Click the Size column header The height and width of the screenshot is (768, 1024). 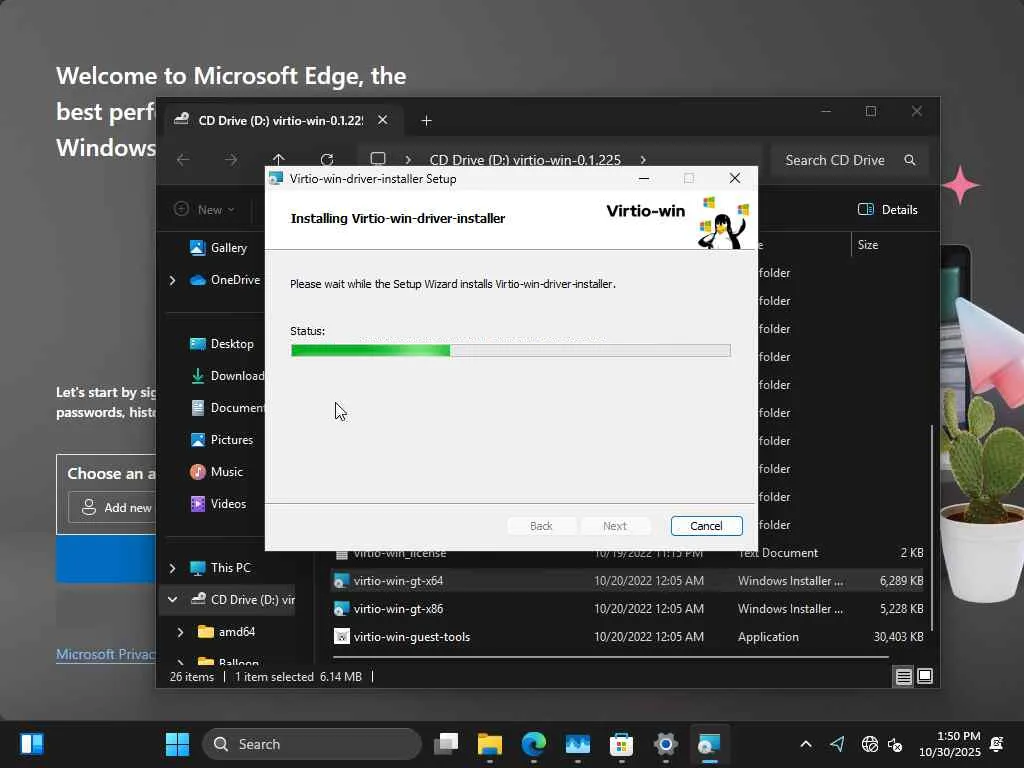[868, 245]
